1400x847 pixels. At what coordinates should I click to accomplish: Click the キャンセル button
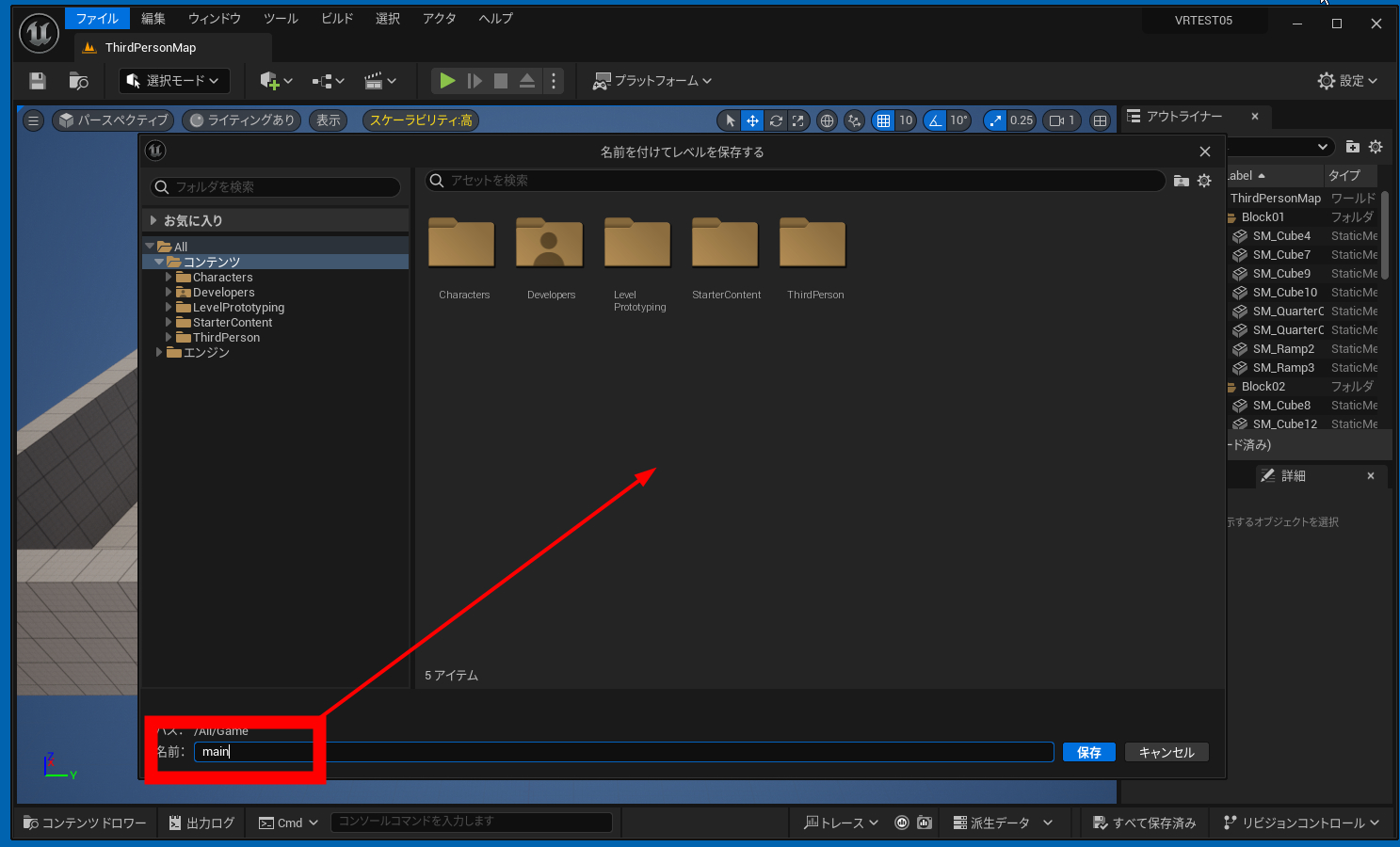click(1166, 752)
